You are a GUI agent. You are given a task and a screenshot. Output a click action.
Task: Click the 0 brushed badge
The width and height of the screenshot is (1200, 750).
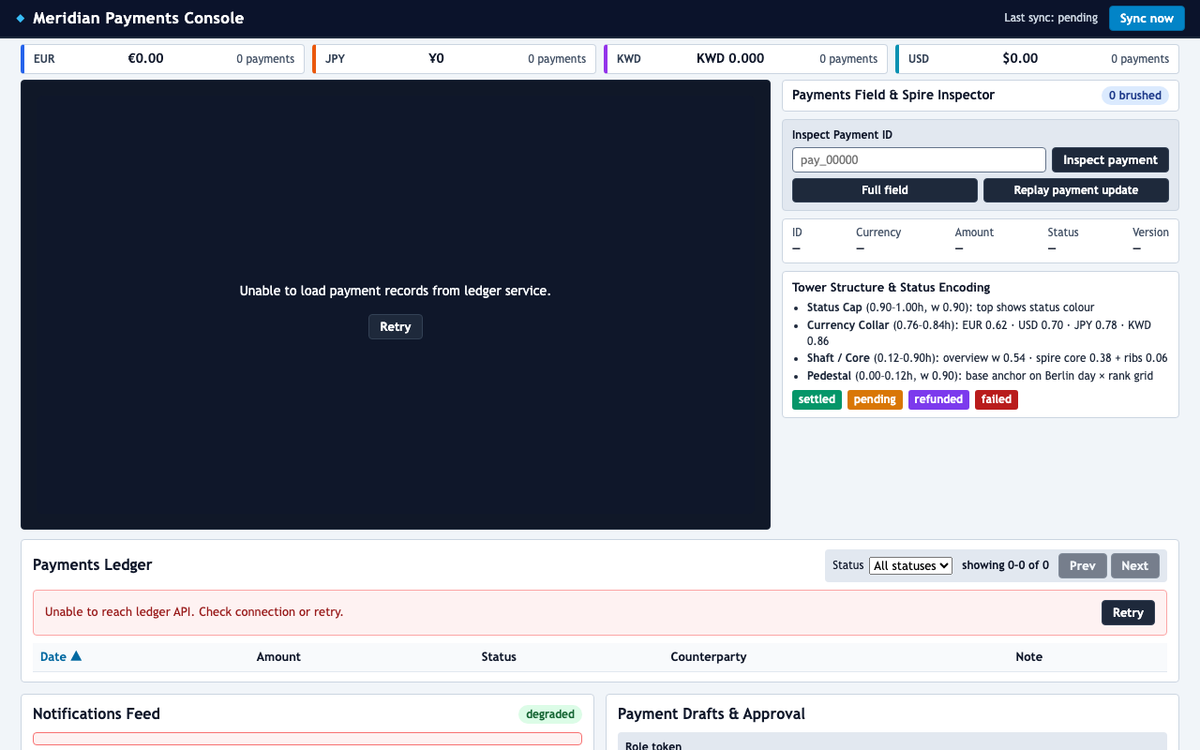point(1134,96)
